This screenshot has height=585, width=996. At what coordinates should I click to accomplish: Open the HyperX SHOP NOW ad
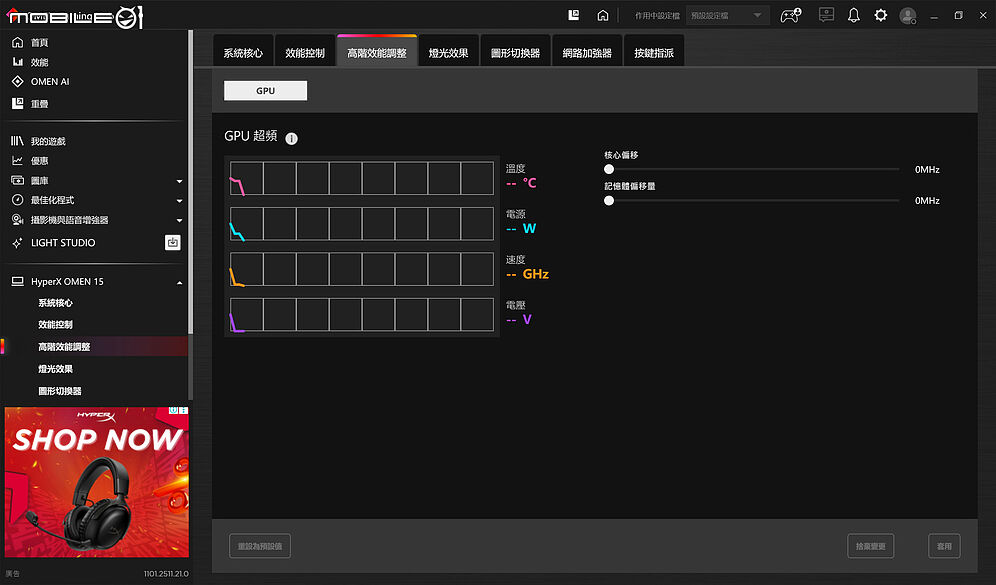pyautogui.click(x=97, y=482)
